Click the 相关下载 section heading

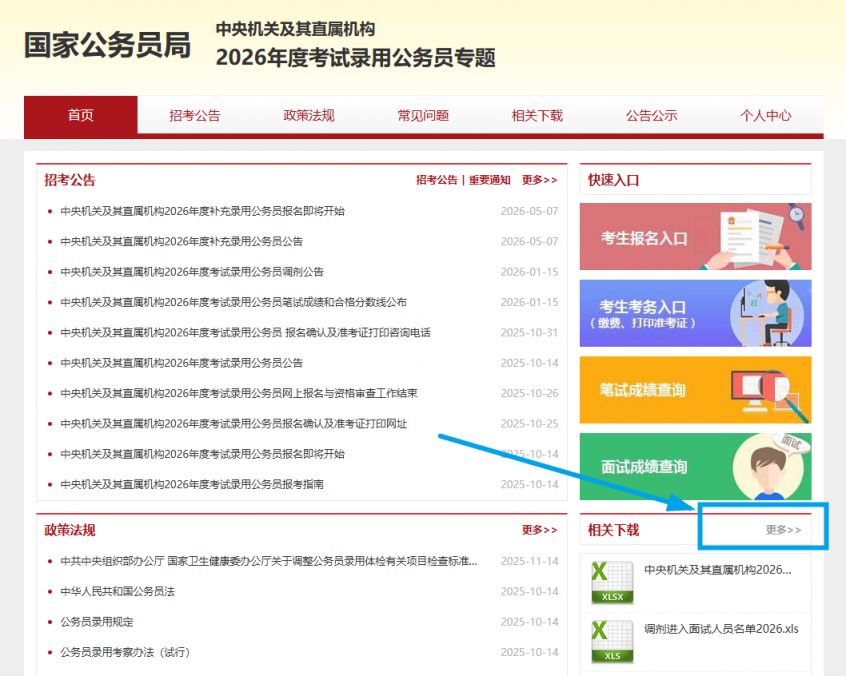coord(613,530)
